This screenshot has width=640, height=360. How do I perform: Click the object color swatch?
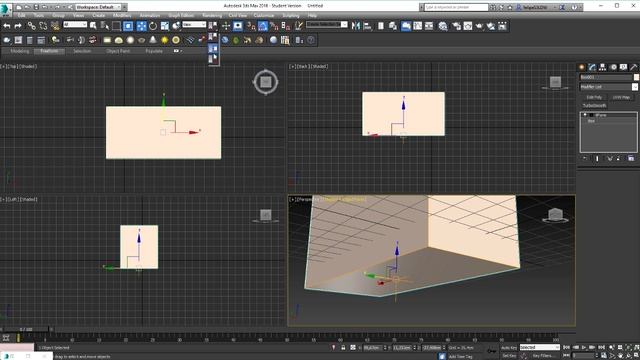636,77
